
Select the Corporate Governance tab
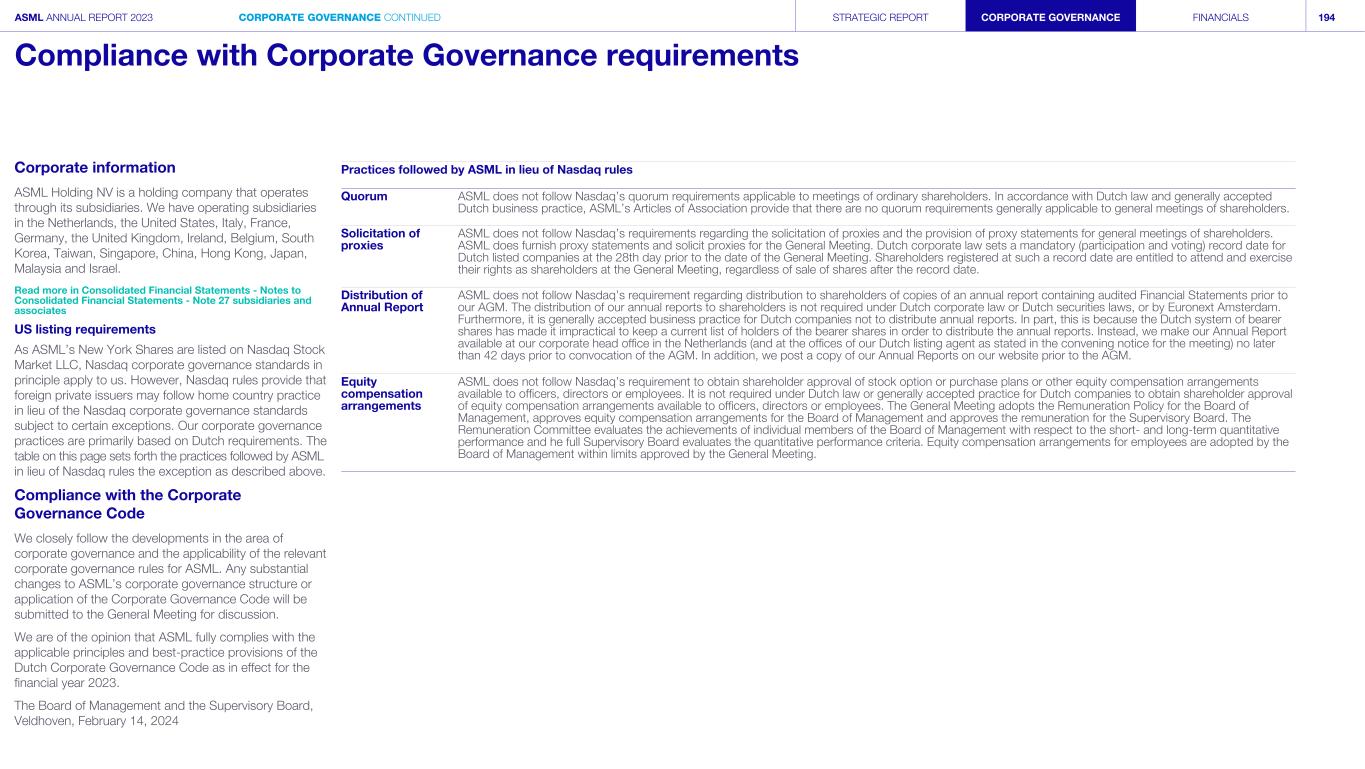coord(1050,17)
